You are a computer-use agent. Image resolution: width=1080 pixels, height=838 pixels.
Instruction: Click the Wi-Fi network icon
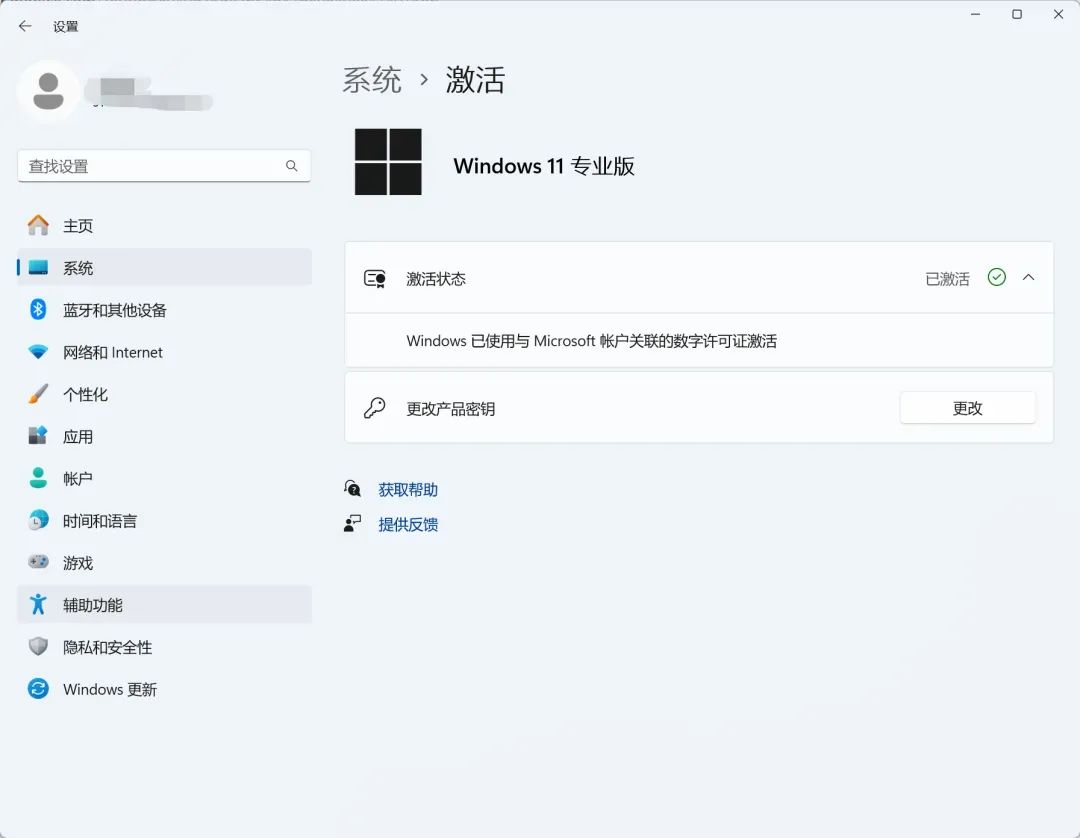coord(39,352)
